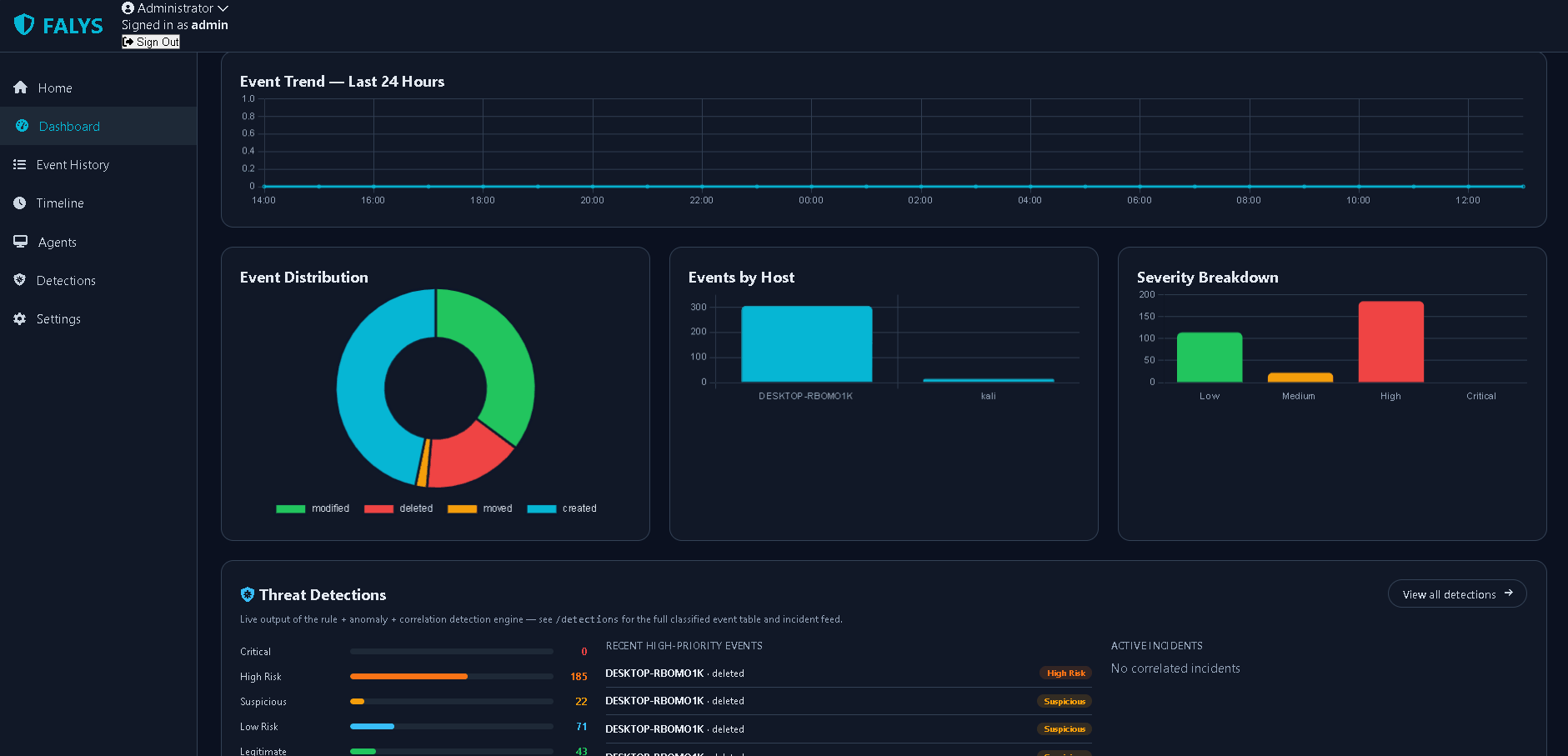Click the Low Risk count 71

(581, 727)
